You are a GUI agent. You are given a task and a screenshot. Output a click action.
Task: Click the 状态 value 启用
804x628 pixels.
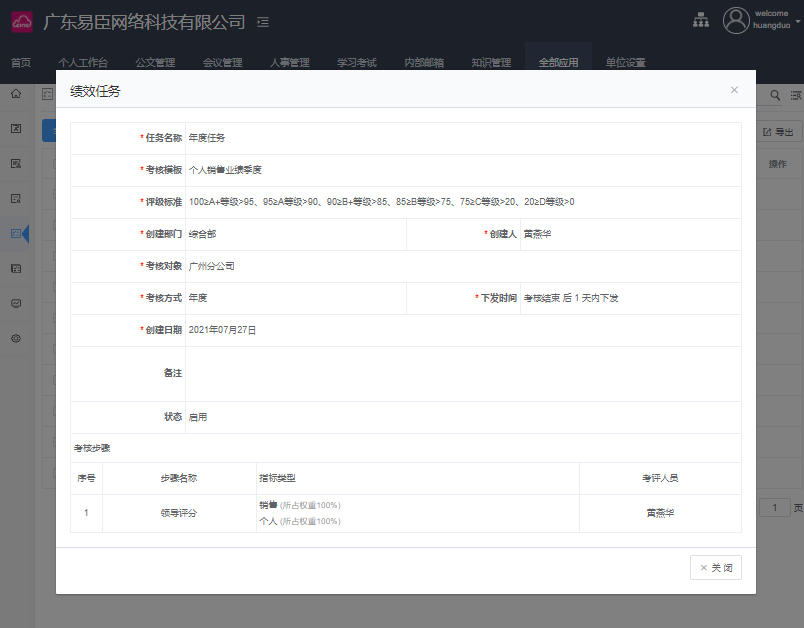[197, 417]
